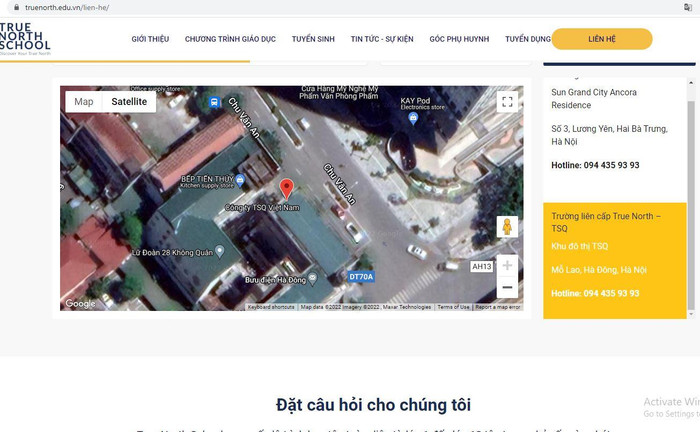700x432 pixels.
Task: Open map Keyboard shortcuts link
Action: [271, 307]
